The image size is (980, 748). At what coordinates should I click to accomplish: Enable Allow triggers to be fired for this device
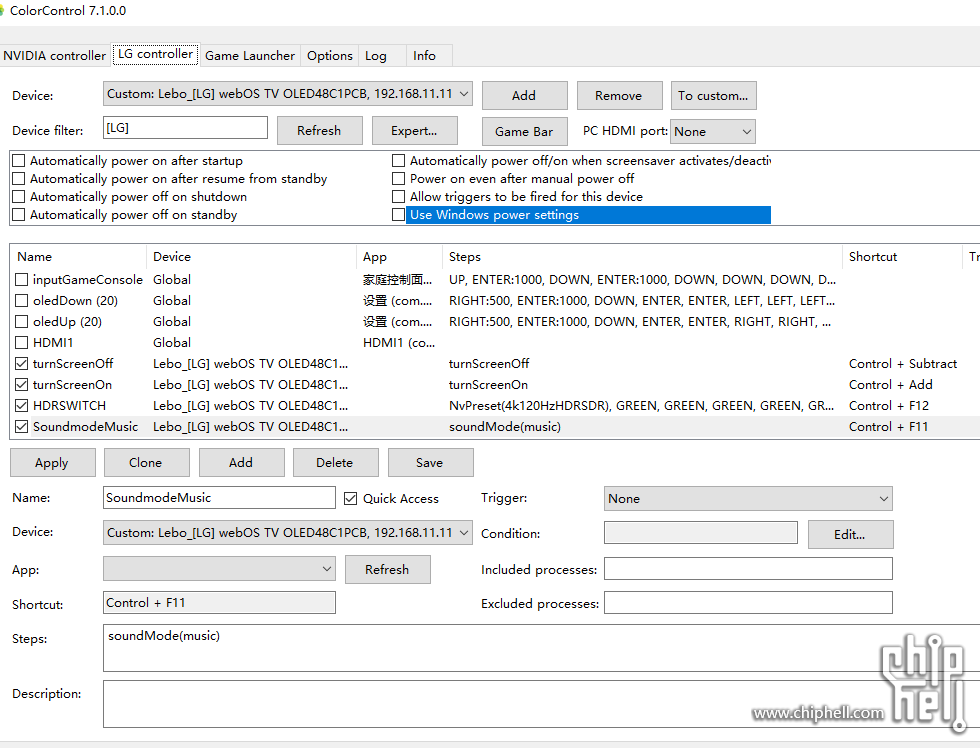pyautogui.click(x=398, y=197)
